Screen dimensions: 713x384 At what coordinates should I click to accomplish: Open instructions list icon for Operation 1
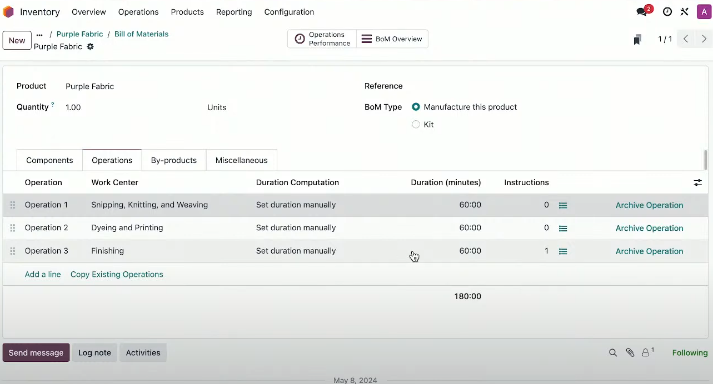pos(563,205)
